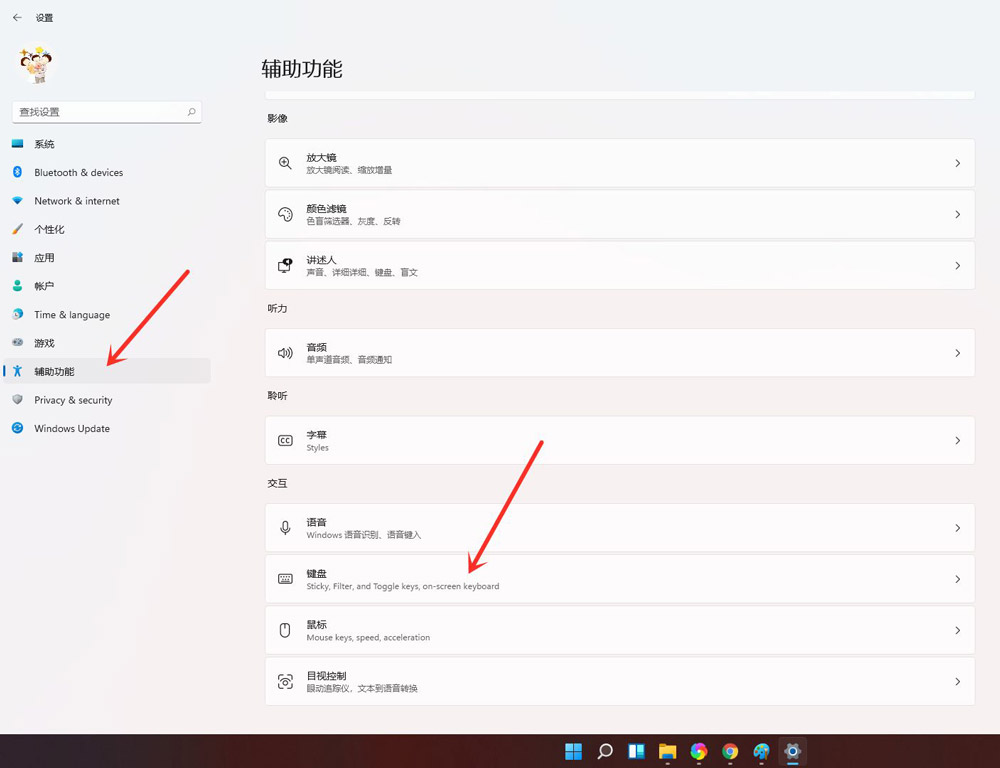The height and width of the screenshot is (768, 1000).
Task: Open the 鼠标 mouse accessibility settings
Action: pos(620,630)
